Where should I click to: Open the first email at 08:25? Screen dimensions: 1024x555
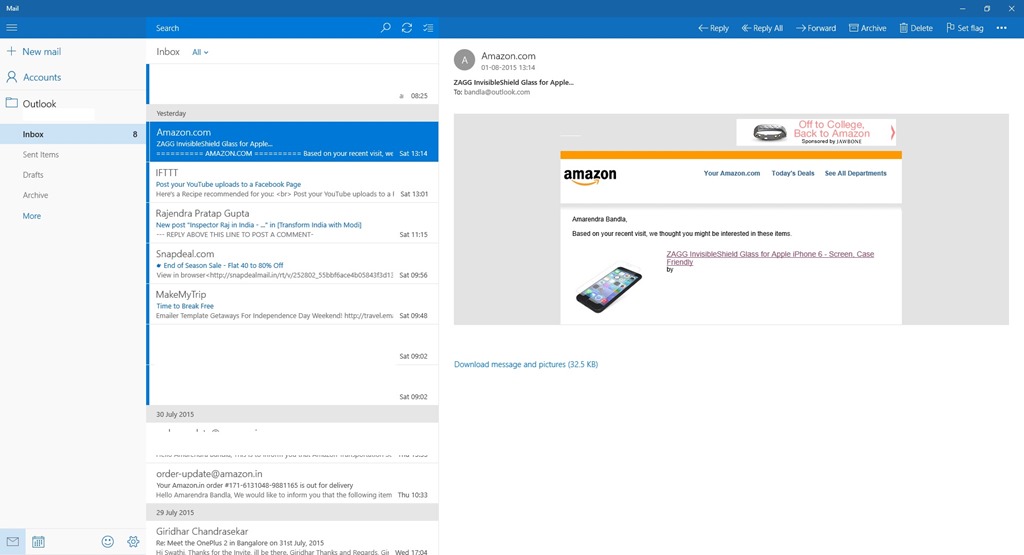293,84
